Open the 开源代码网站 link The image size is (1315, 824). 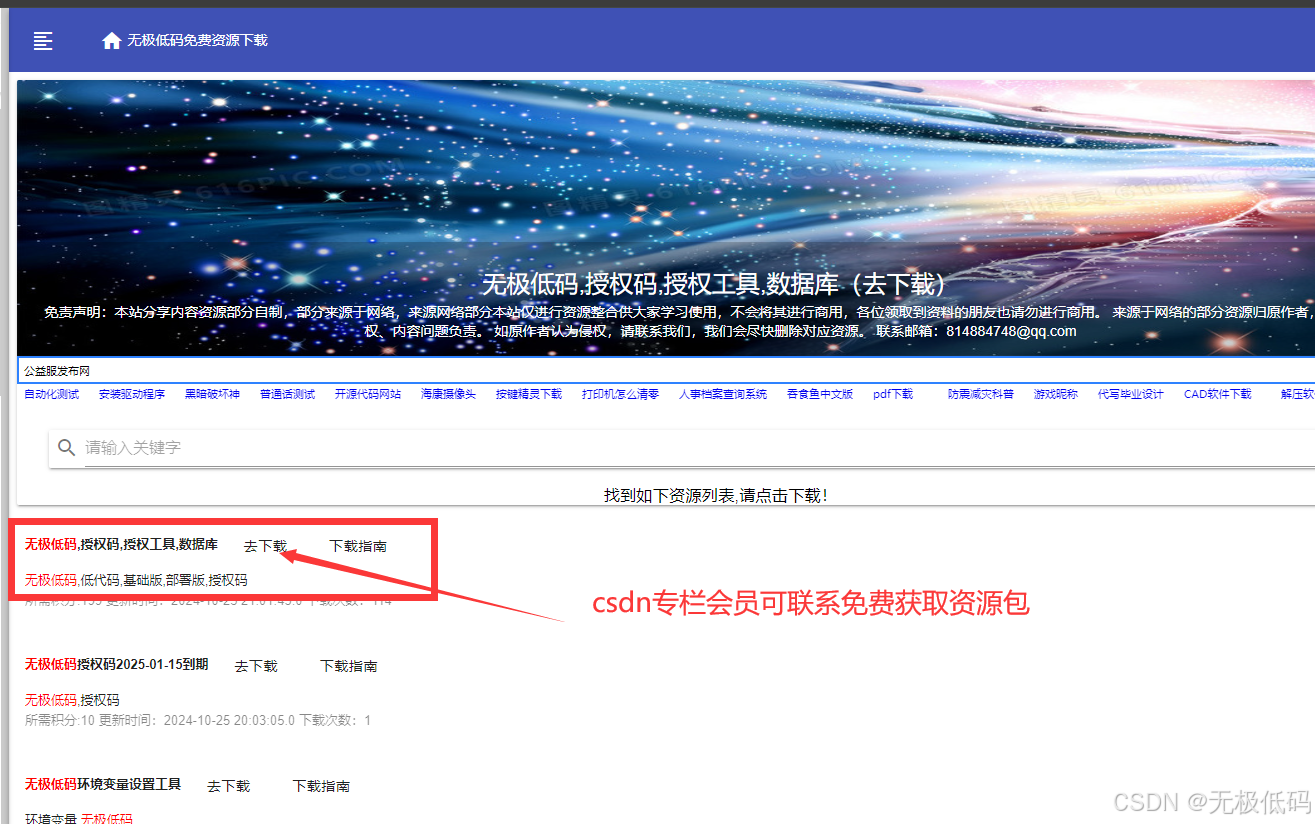click(368, 395)
